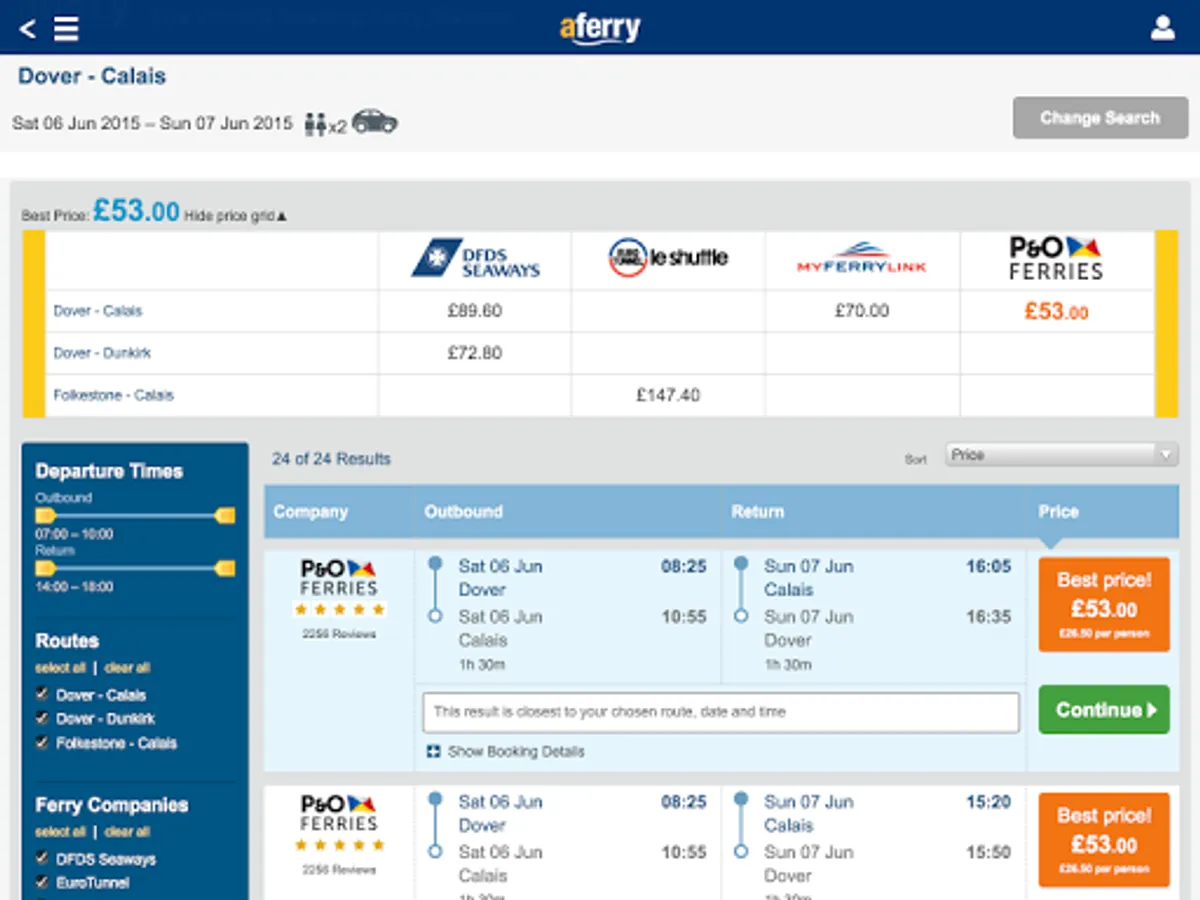
Task: Toggle the Folkestone - Calais route checkbox
Action: (x=42, y=742)
